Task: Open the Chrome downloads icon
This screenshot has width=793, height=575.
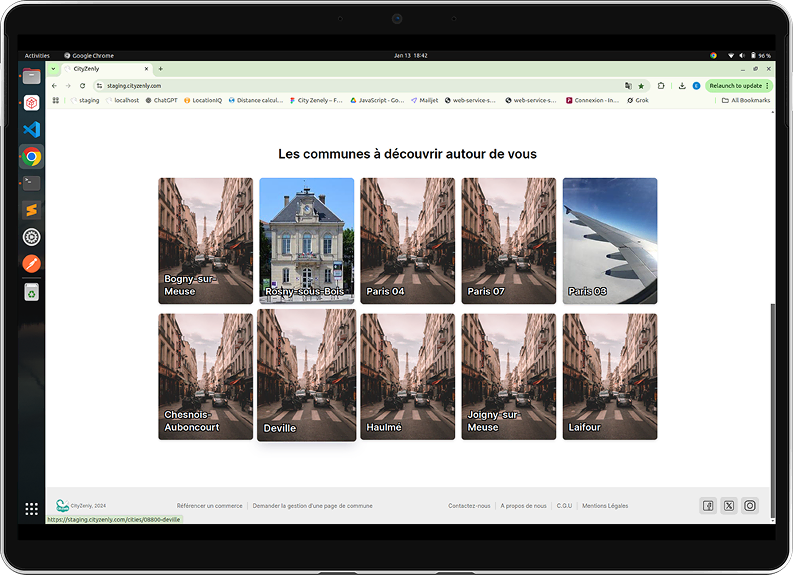Action: (682, 86)
